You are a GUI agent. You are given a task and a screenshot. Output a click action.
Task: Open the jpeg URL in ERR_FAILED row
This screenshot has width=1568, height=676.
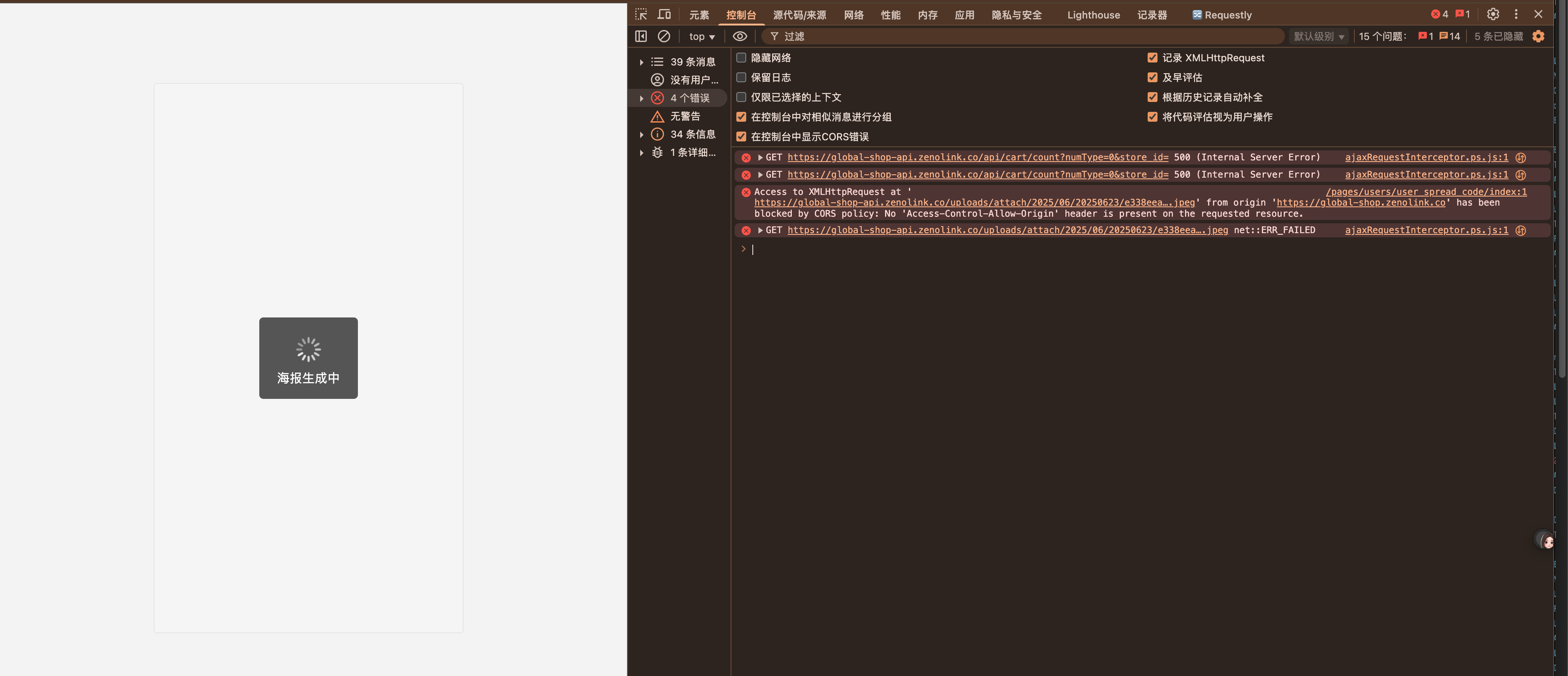coord(1008,230)
